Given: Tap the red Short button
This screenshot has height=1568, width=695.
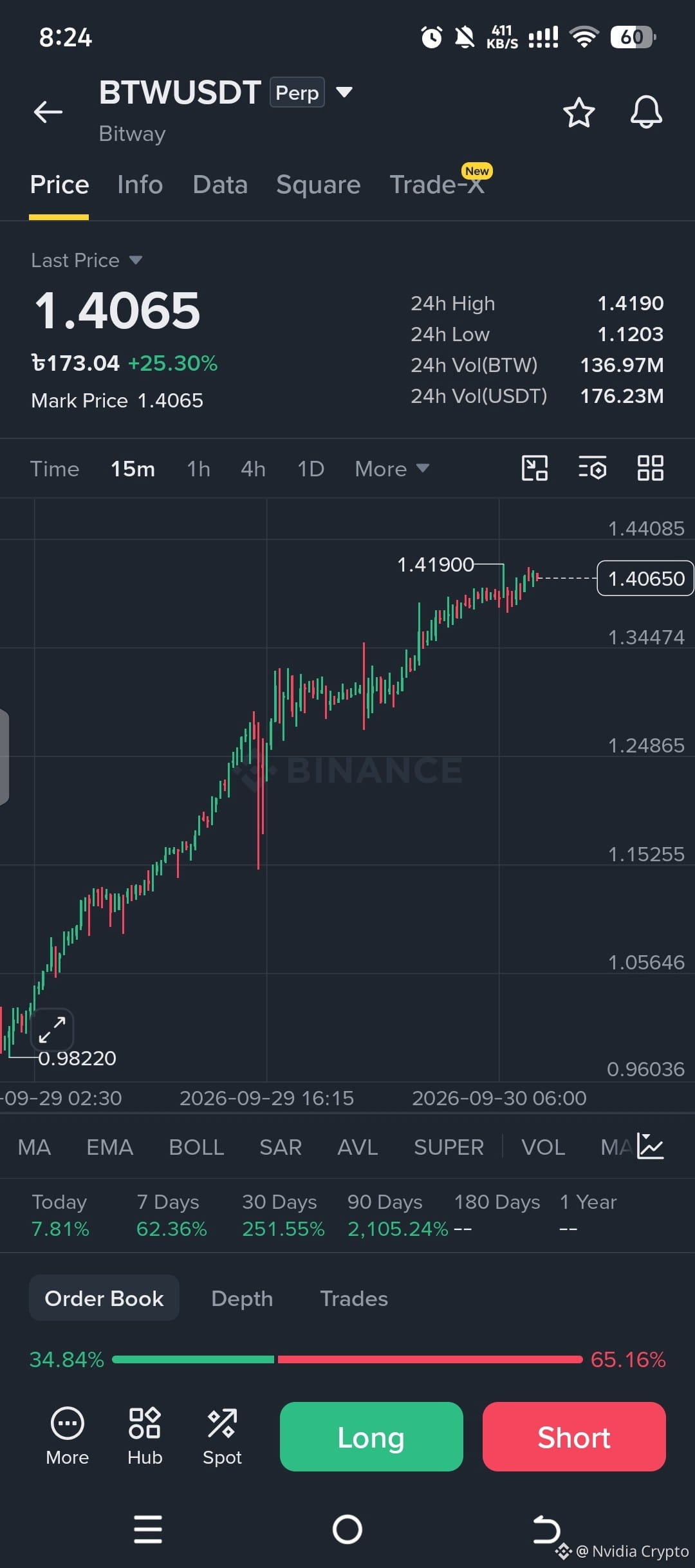Looking at the screenshot, I should 574,1437.
